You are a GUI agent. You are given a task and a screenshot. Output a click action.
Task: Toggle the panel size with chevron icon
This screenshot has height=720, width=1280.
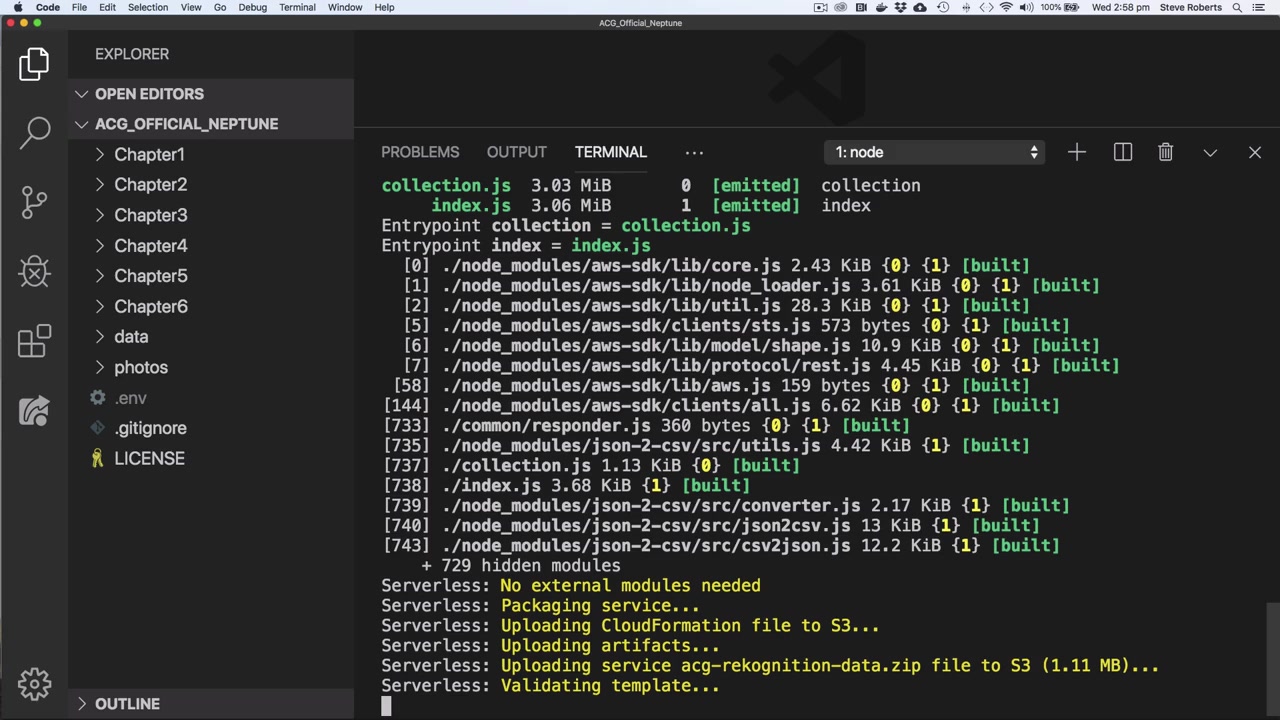(x=1210, y=152)
